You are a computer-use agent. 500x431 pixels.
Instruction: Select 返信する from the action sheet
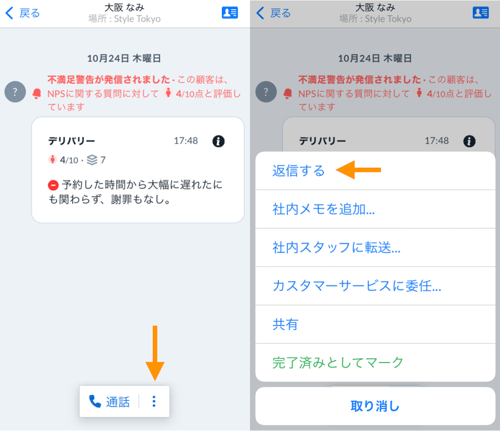pyautogui.click(x=375, y=171)
